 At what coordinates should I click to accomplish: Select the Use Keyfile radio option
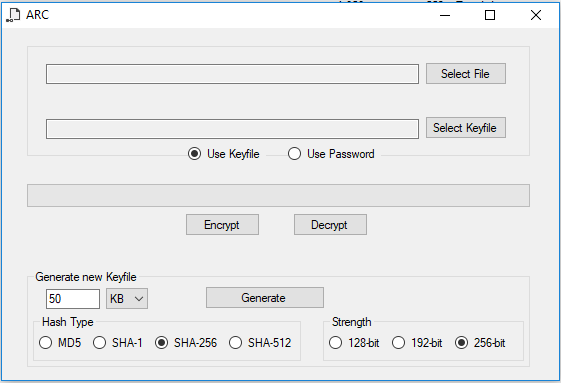pyautogui.click(x=224, y=154)
